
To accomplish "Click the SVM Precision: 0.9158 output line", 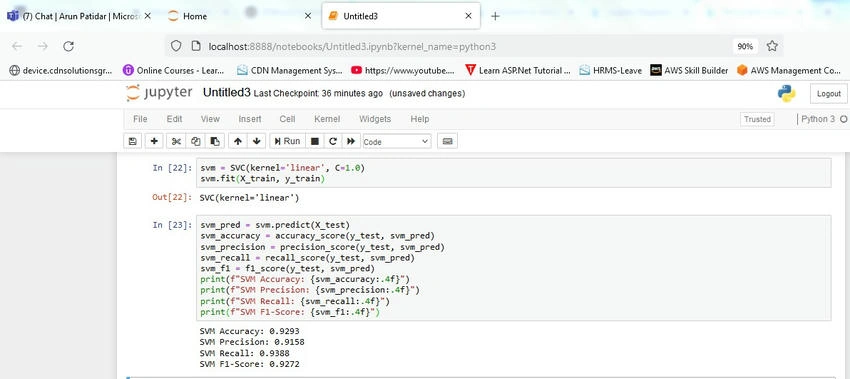I will (x=252, y=342).
